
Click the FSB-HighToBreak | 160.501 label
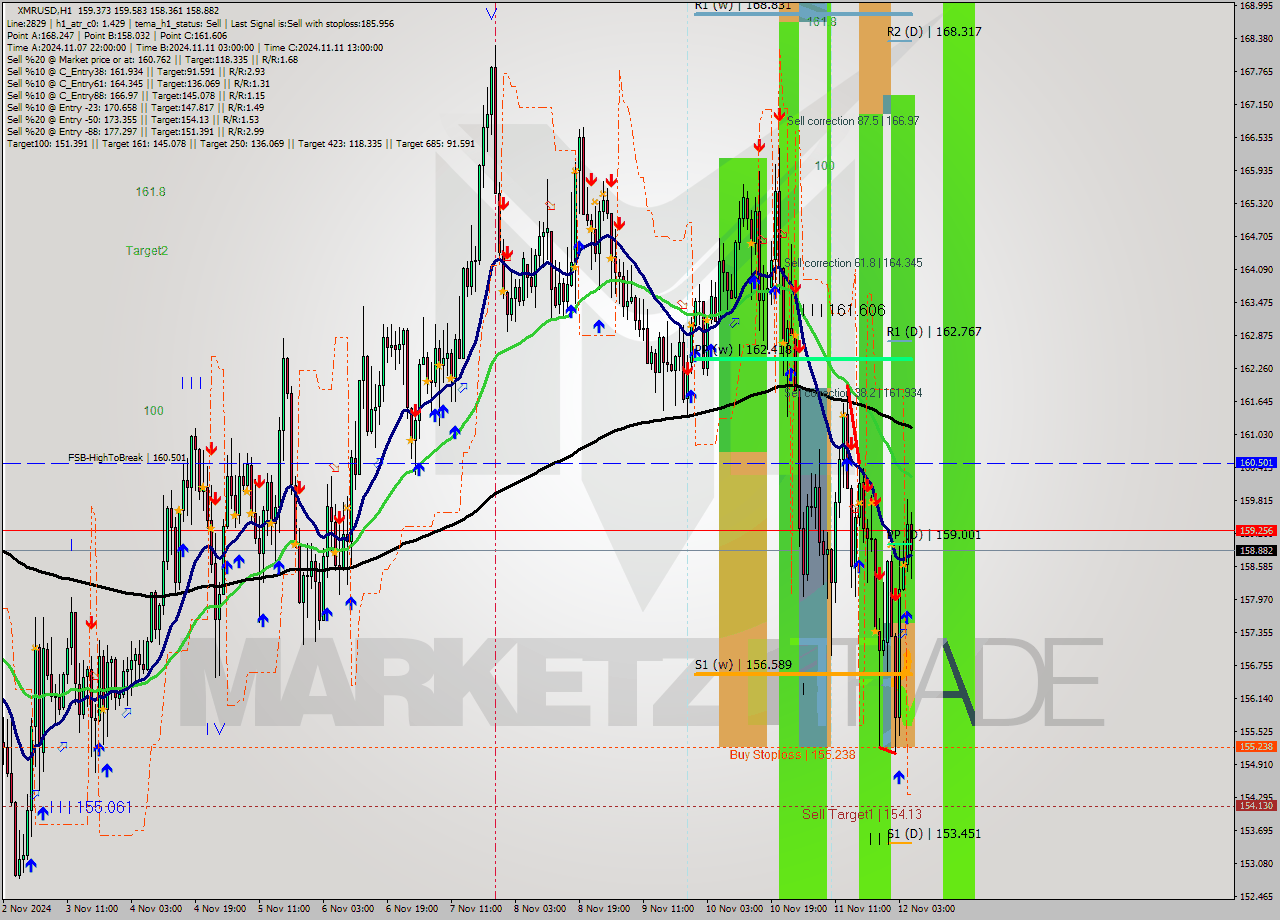pos(127,458)
